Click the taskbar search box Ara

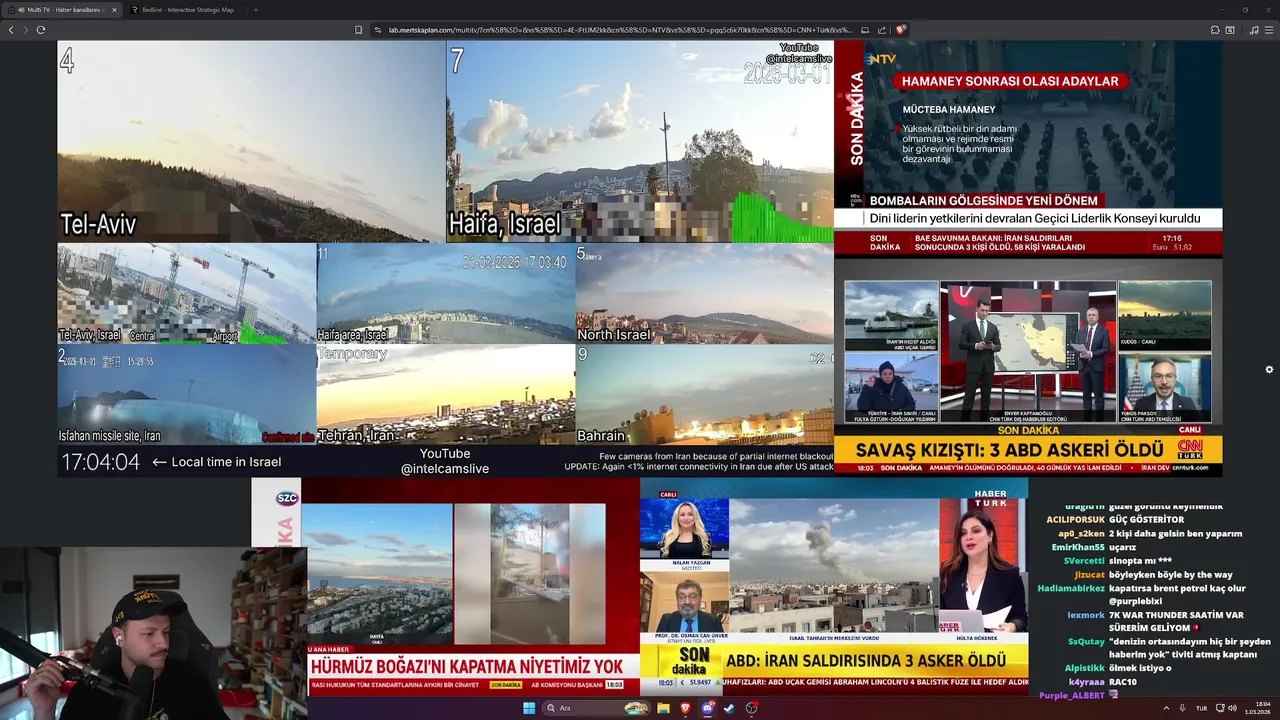(597, 708)
